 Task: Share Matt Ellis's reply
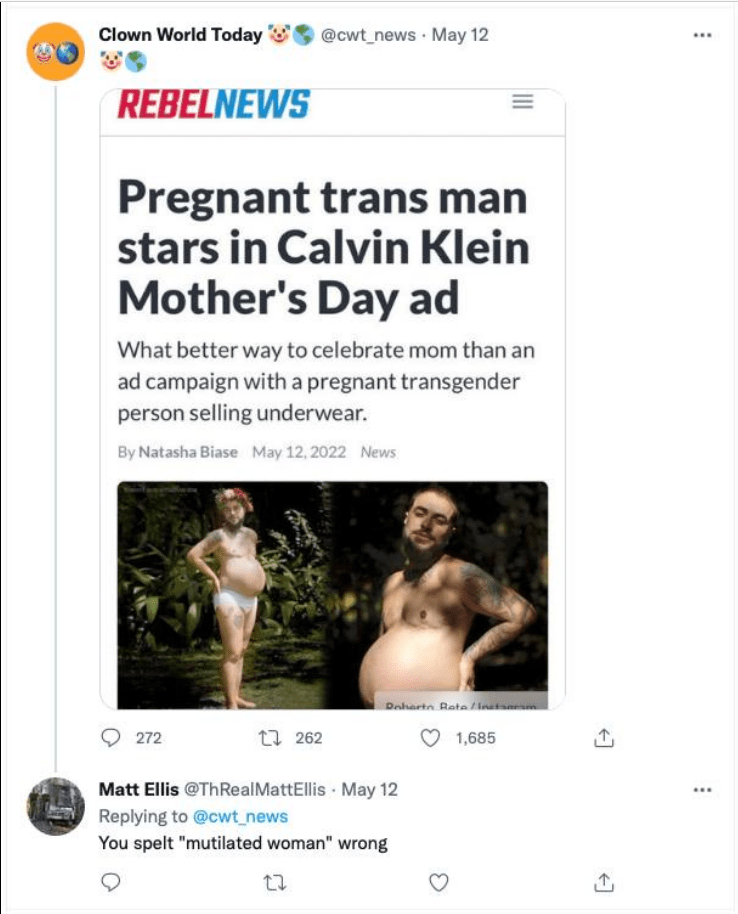(x=603, y=882)
